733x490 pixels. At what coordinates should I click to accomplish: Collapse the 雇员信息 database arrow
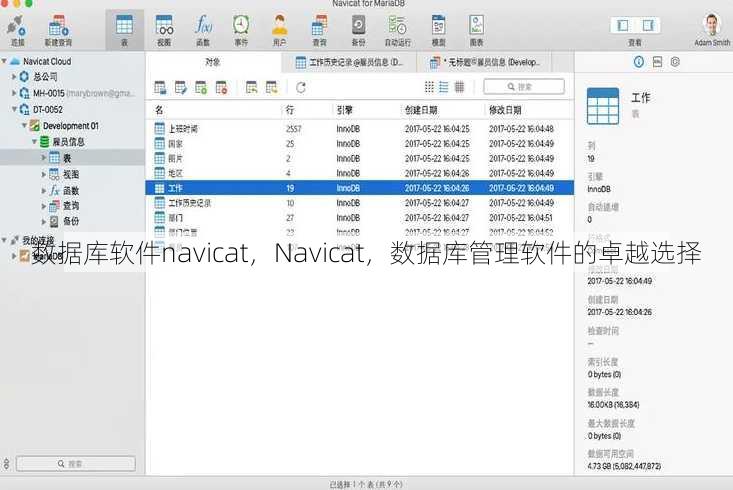tap(34, 141)
